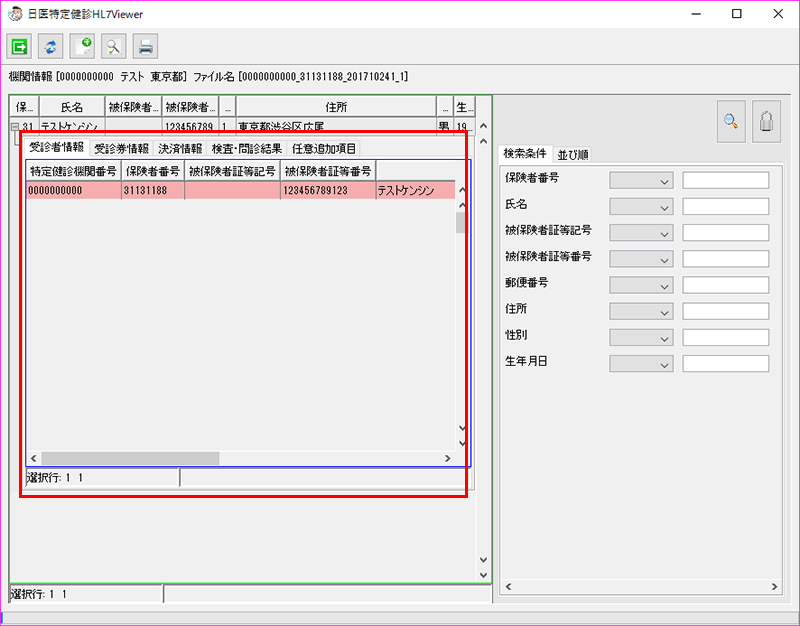The height and width of the screenshot is (626, 800).
Task: Click the printer icon in toolbar
Action: pyautogui.click(x=146, y=46)
